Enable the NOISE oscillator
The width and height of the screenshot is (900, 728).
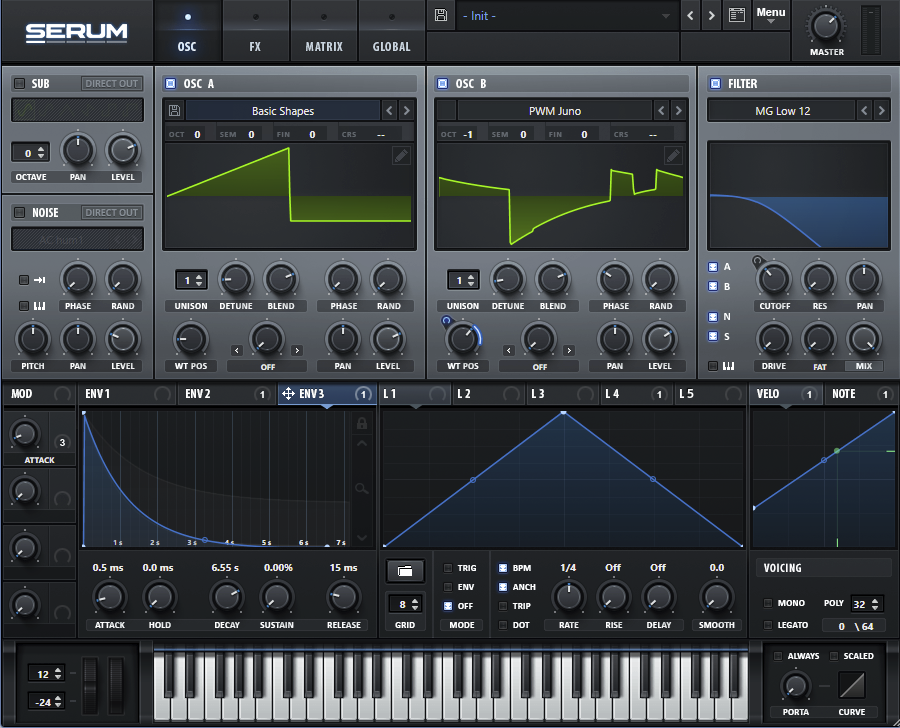pos(20,212)
